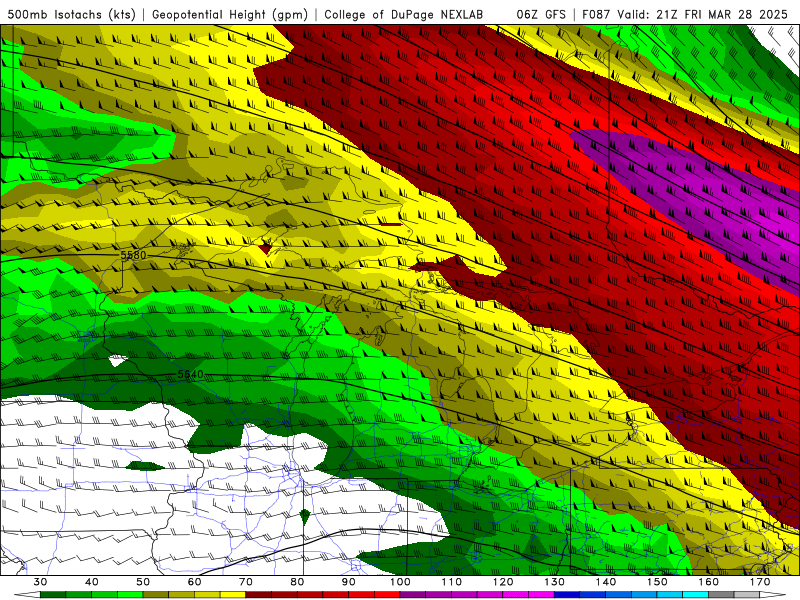Click the colorbar tick label 60
The height and width of the screenshot is (600, 800).
click(194, 582)
